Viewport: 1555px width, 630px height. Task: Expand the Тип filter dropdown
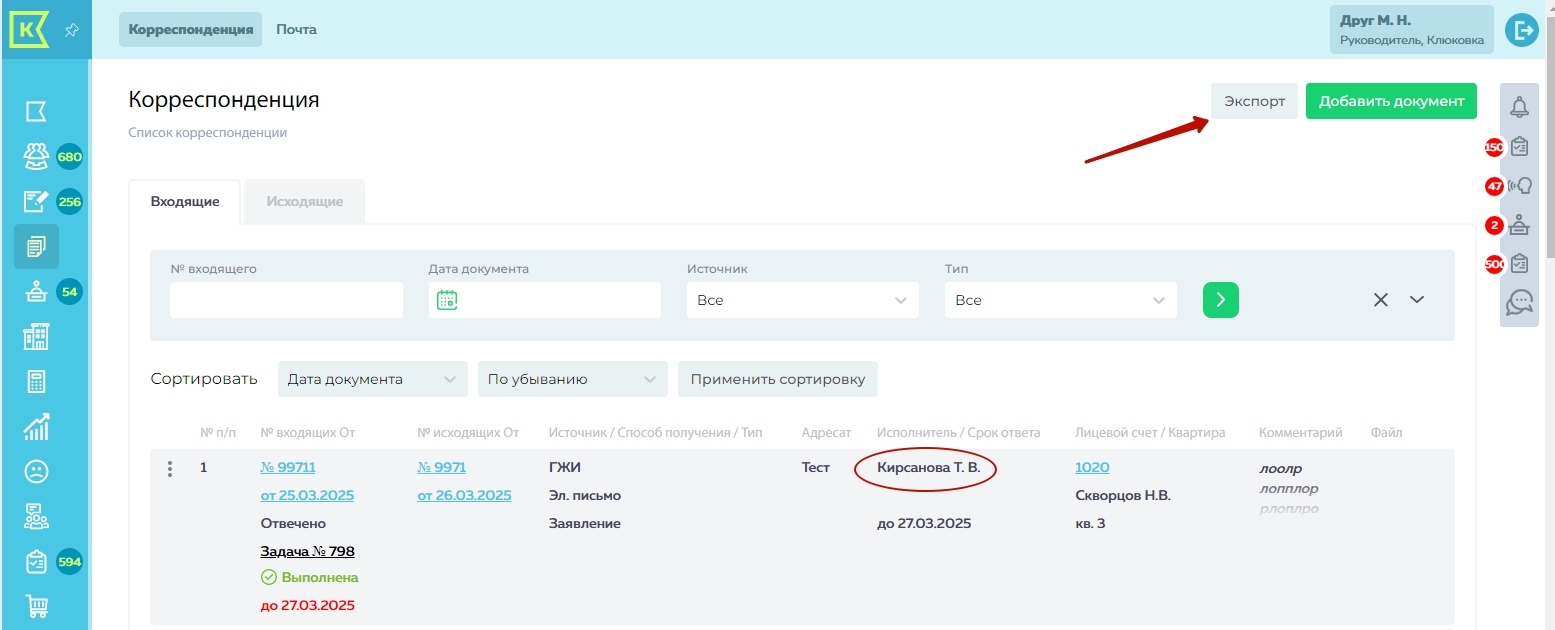[1060, 300]
